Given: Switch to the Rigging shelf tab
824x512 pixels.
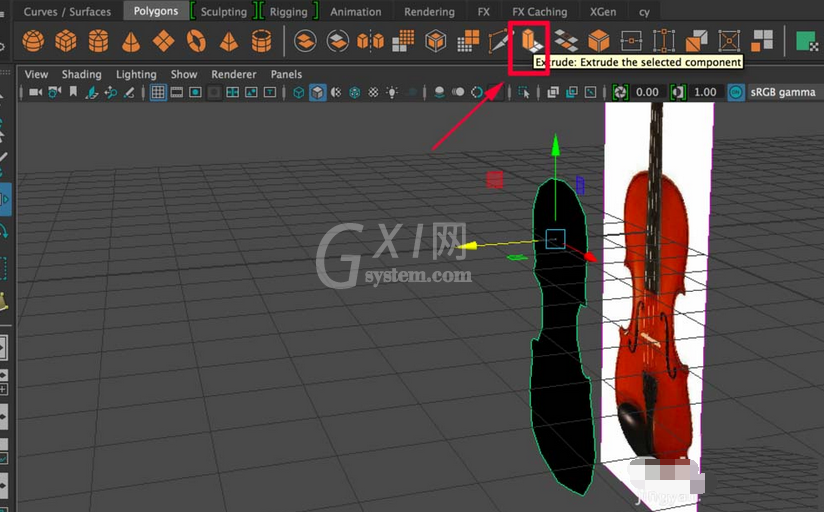Looking at the screenshot, I should (x=289, y=11).
